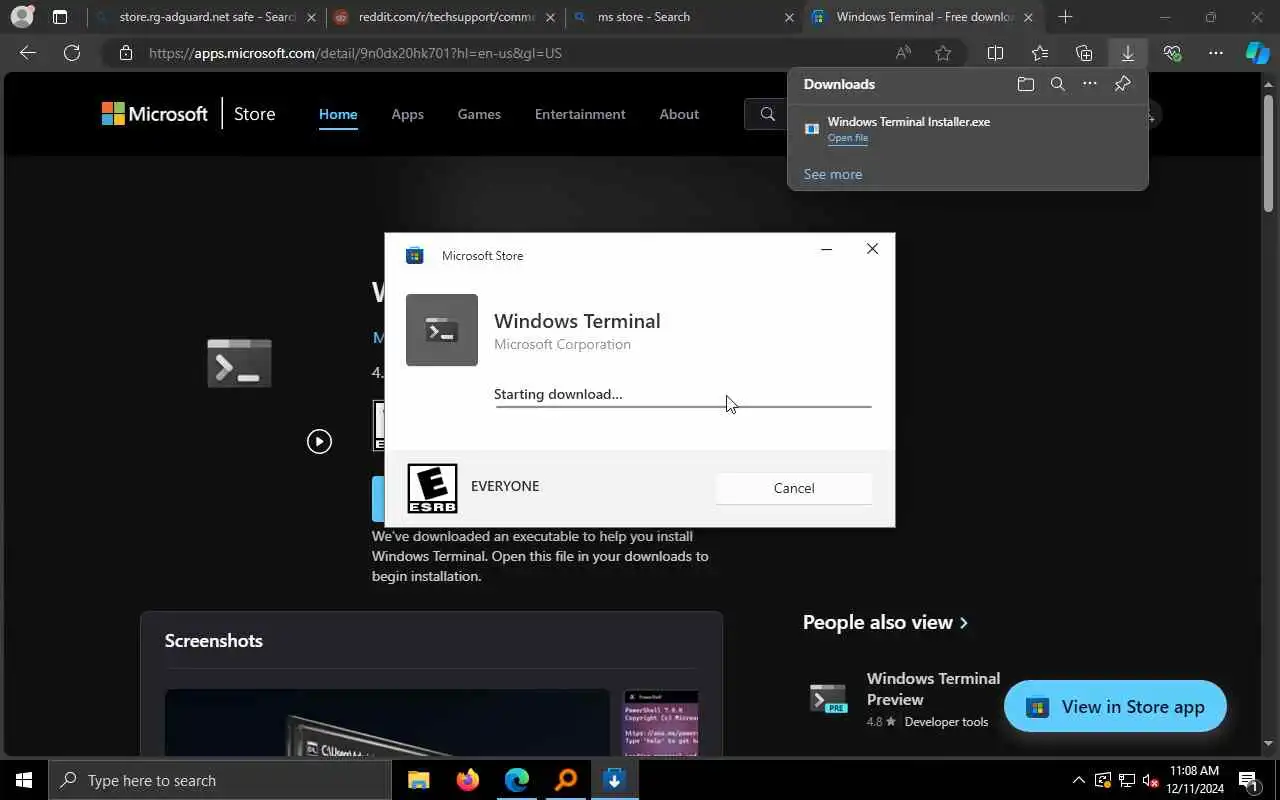Image resolution: width=1280 pixels, height=800 pixels.
Task: Close the Windows Terminal browser tab
Action: pos(1028,17)
